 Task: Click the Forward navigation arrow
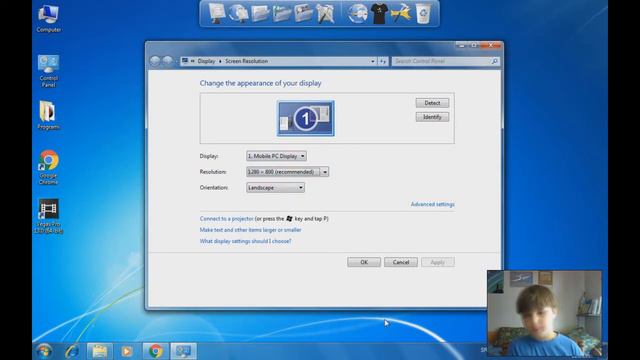point(167,61)
